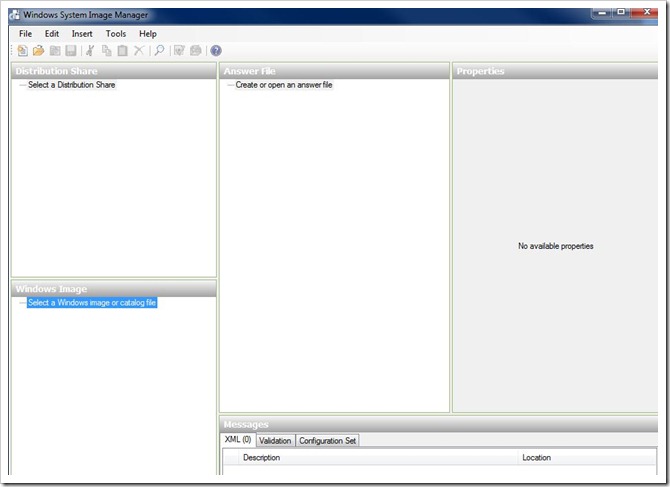
Task: Click the New Answer File toolbar icon
Action: (x=22, y=51)
